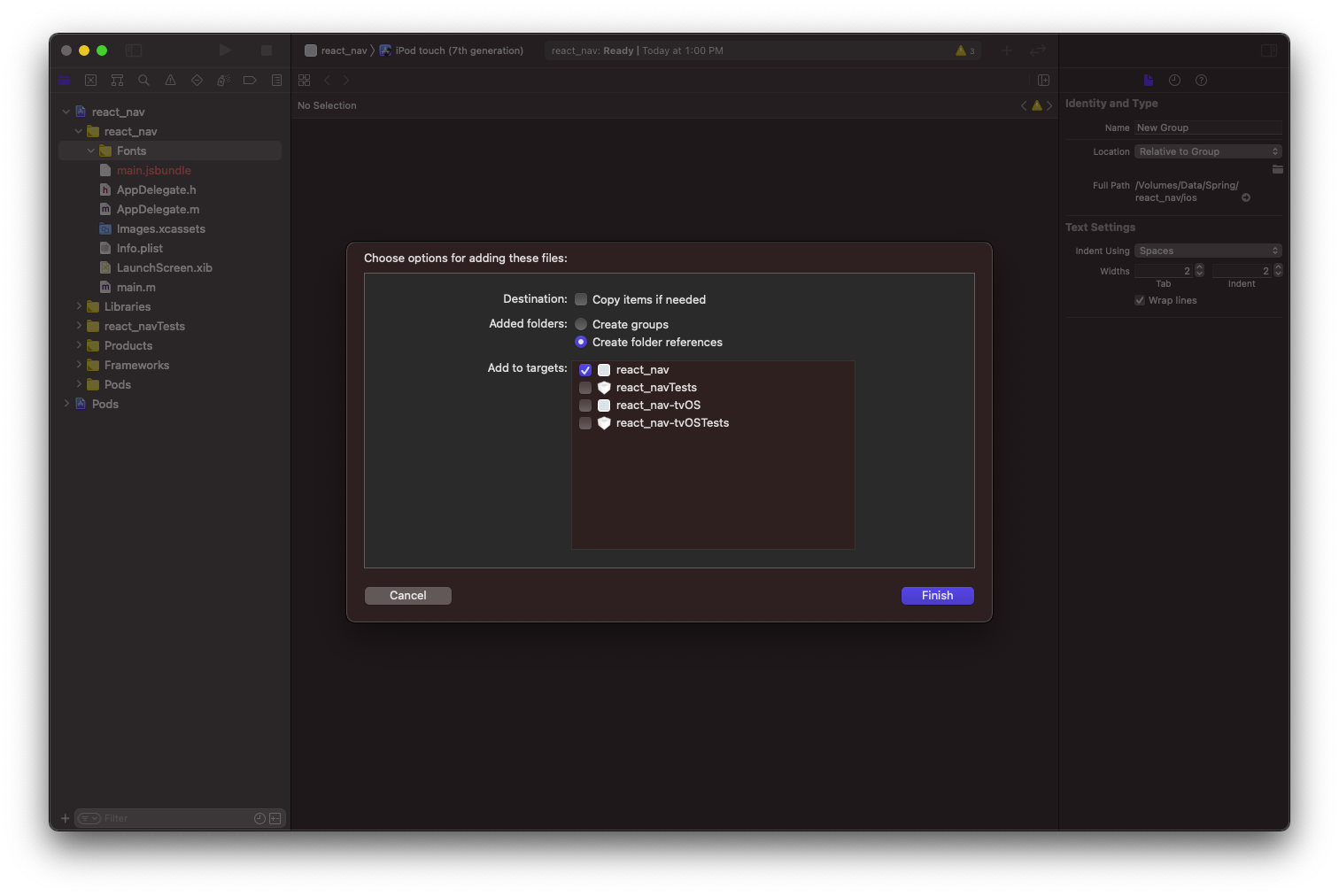Uncheck the react_nav target checkbox
1339x896 pixels.
(x=585, y=370)
